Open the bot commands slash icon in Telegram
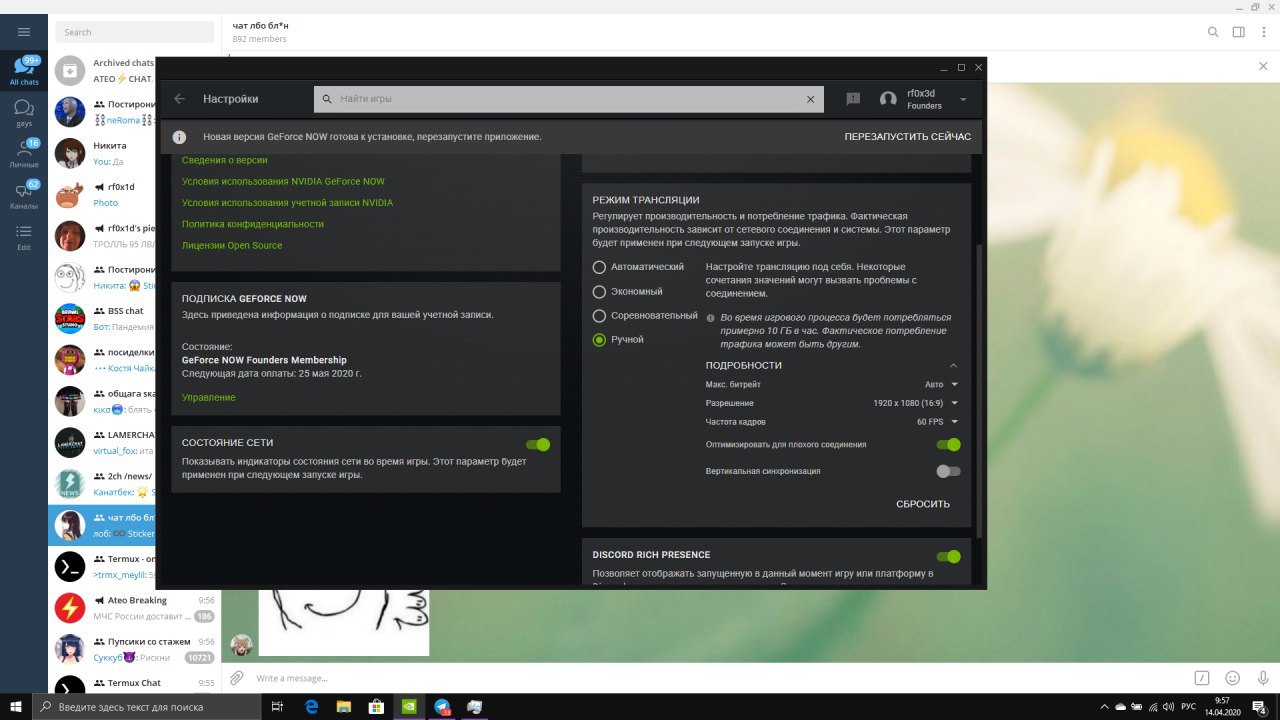Viewport: 1280px width, 720px height. pos(1203,678)
